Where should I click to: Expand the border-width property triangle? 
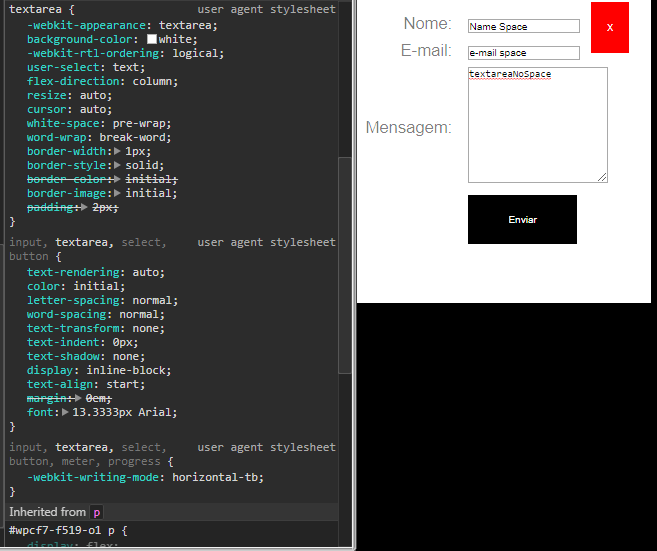pyautogui.click(x=117, y=151)
